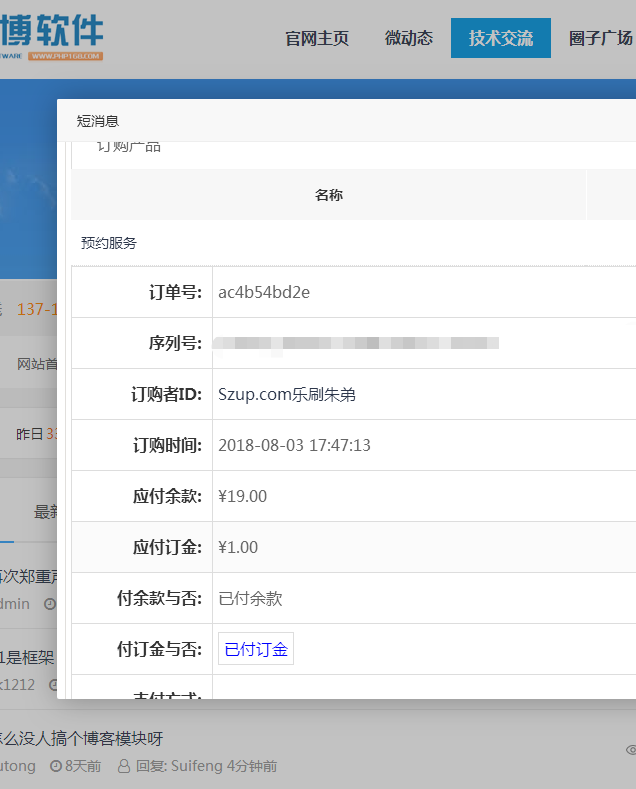This screenshot has height=789, width=636.
Task: Click the 已付余款 status text
Action: click(250, 598)
